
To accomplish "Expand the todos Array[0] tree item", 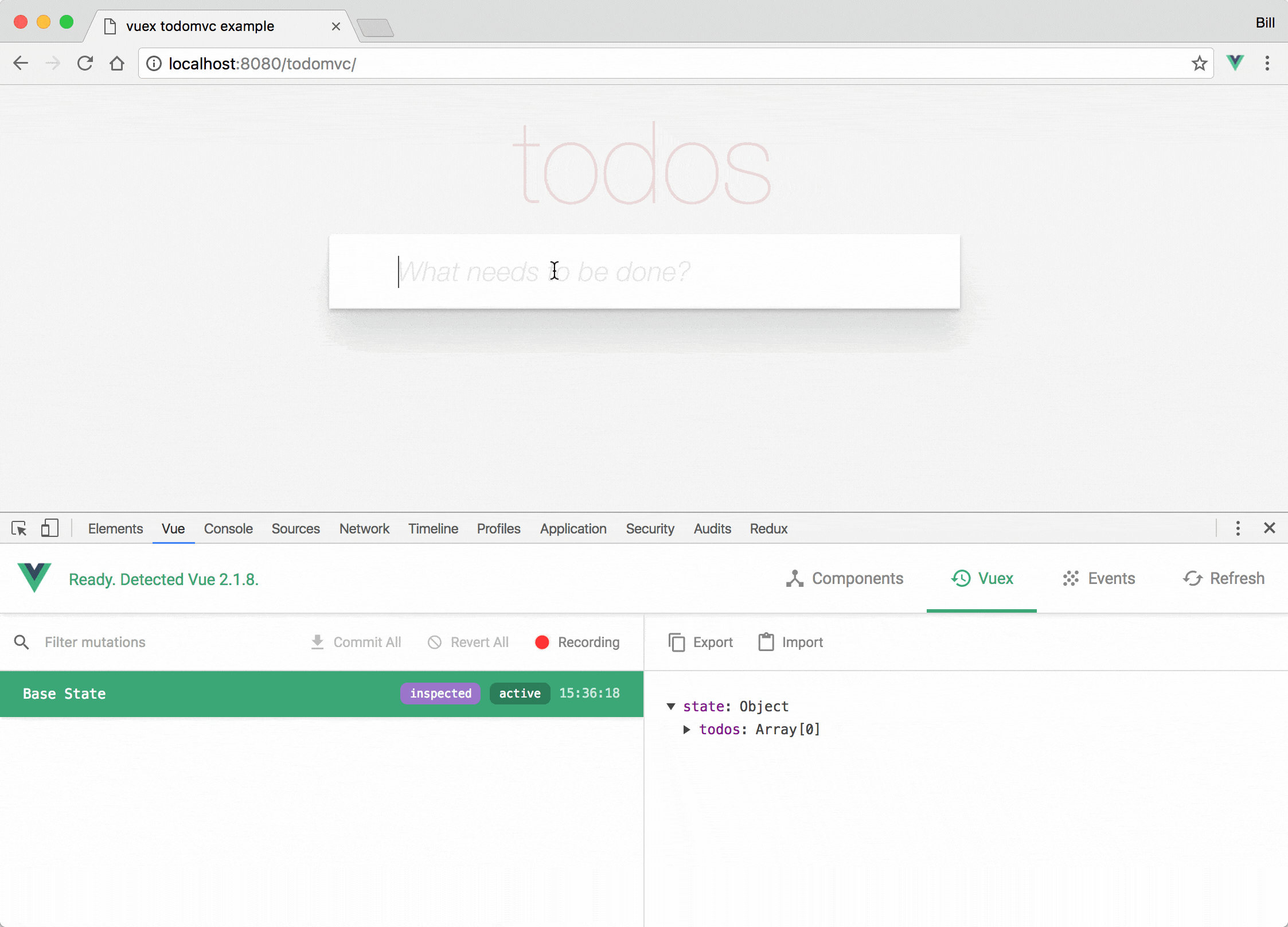I will [687, 729].
